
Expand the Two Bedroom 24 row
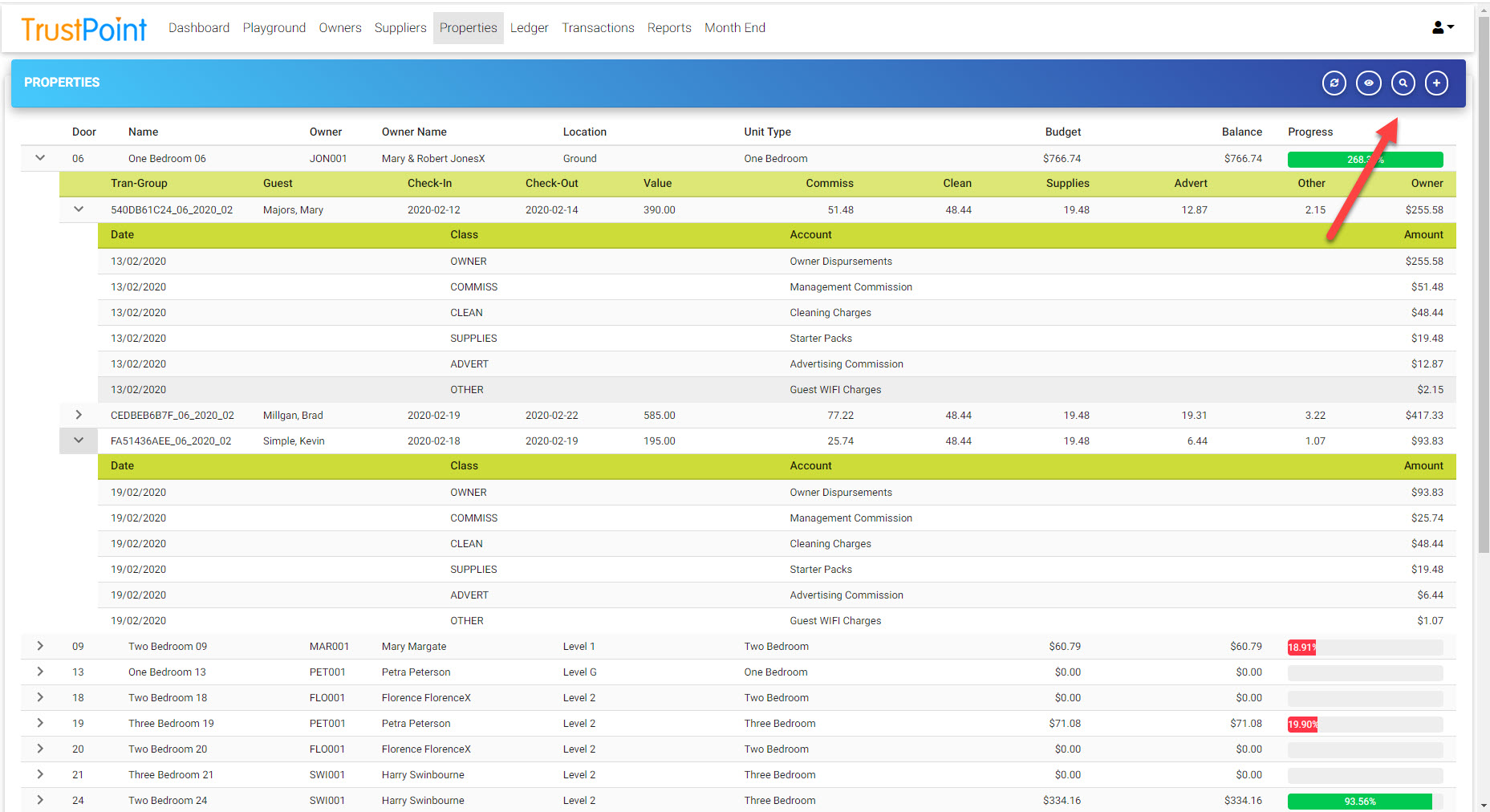tap(40, 800)
